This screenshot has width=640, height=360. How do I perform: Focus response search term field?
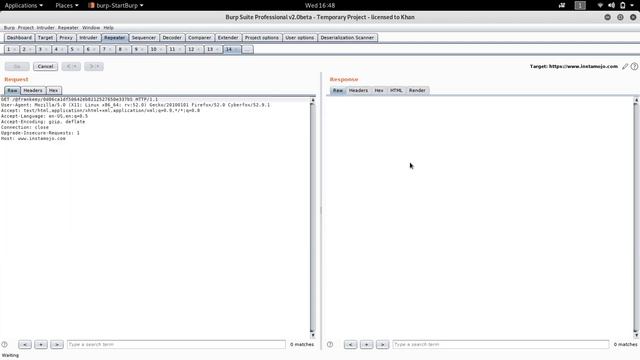click(500, 344)
